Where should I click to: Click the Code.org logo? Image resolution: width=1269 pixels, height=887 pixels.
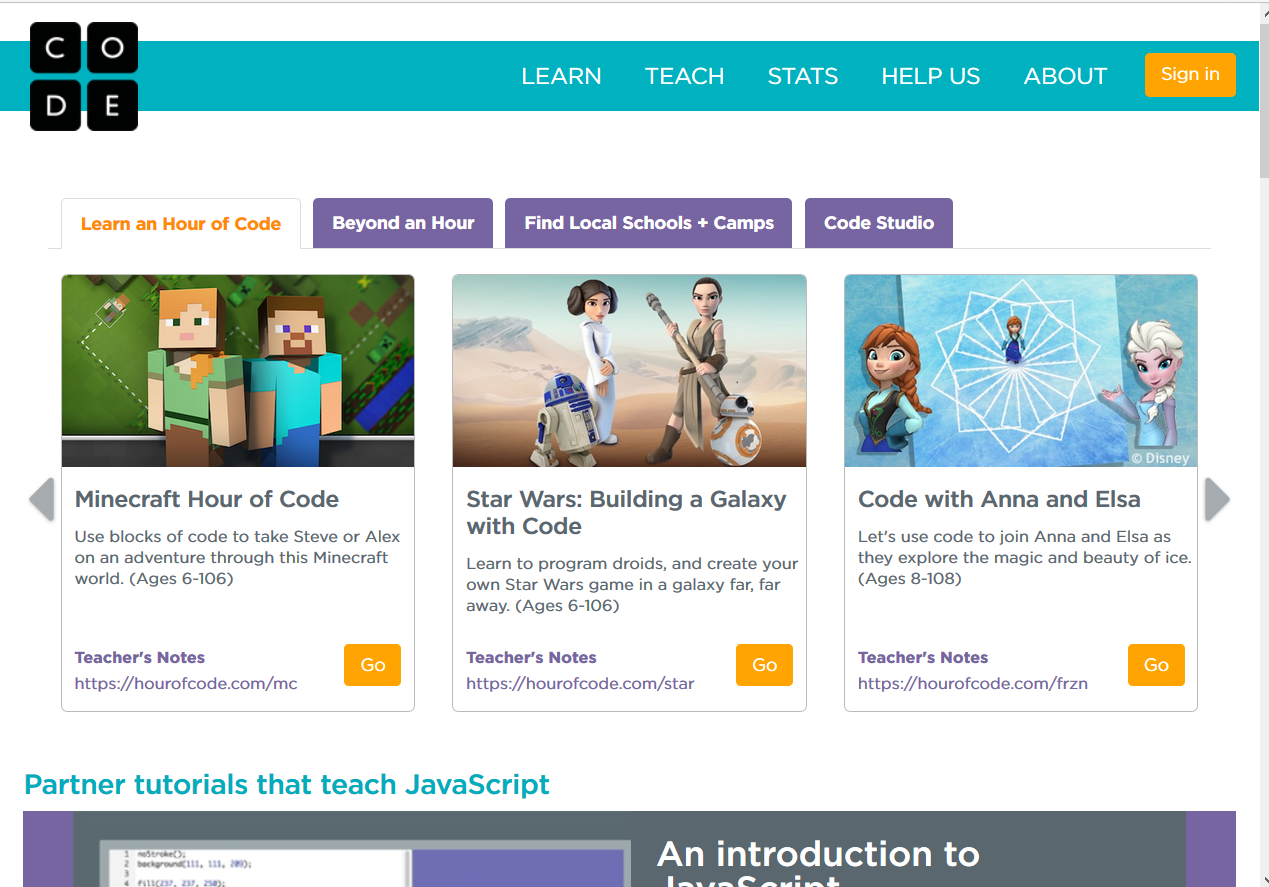click(84, 76)
